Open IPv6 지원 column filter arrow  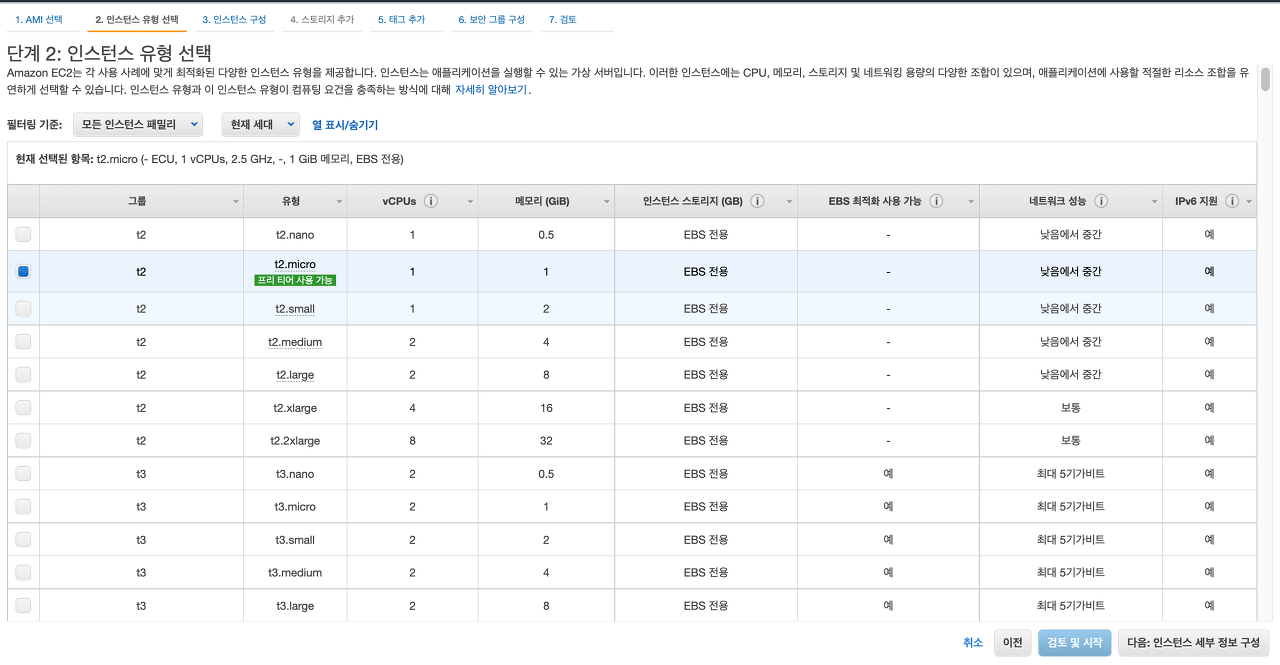tap(1249, 202)
